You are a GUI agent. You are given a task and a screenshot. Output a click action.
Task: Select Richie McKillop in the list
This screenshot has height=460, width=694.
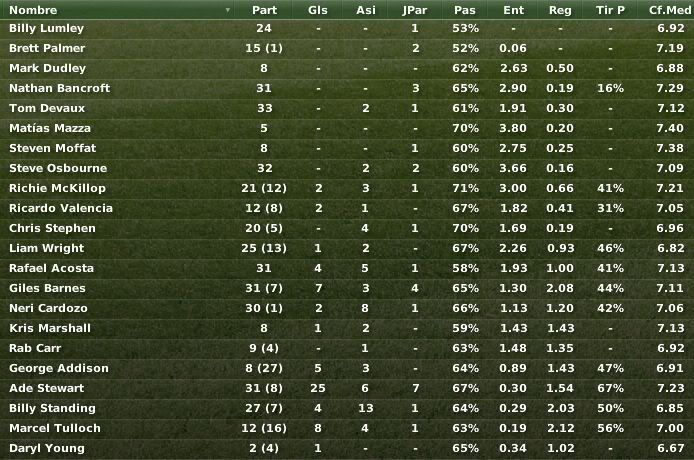(x=58, y=188)
